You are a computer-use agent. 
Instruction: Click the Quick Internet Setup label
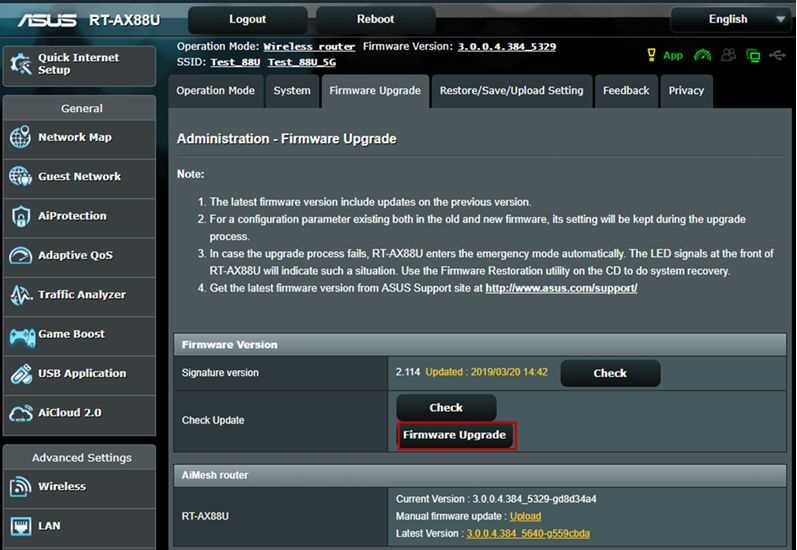[78, 64]
